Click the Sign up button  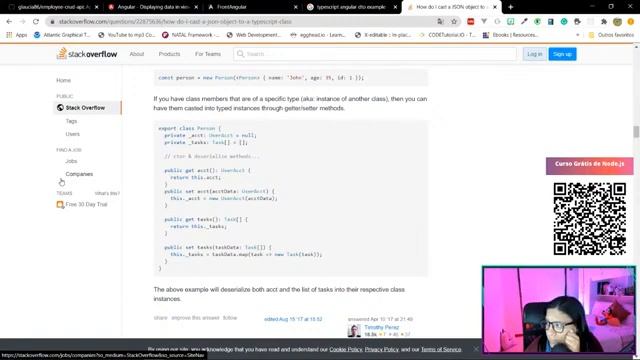coord(562,54)
